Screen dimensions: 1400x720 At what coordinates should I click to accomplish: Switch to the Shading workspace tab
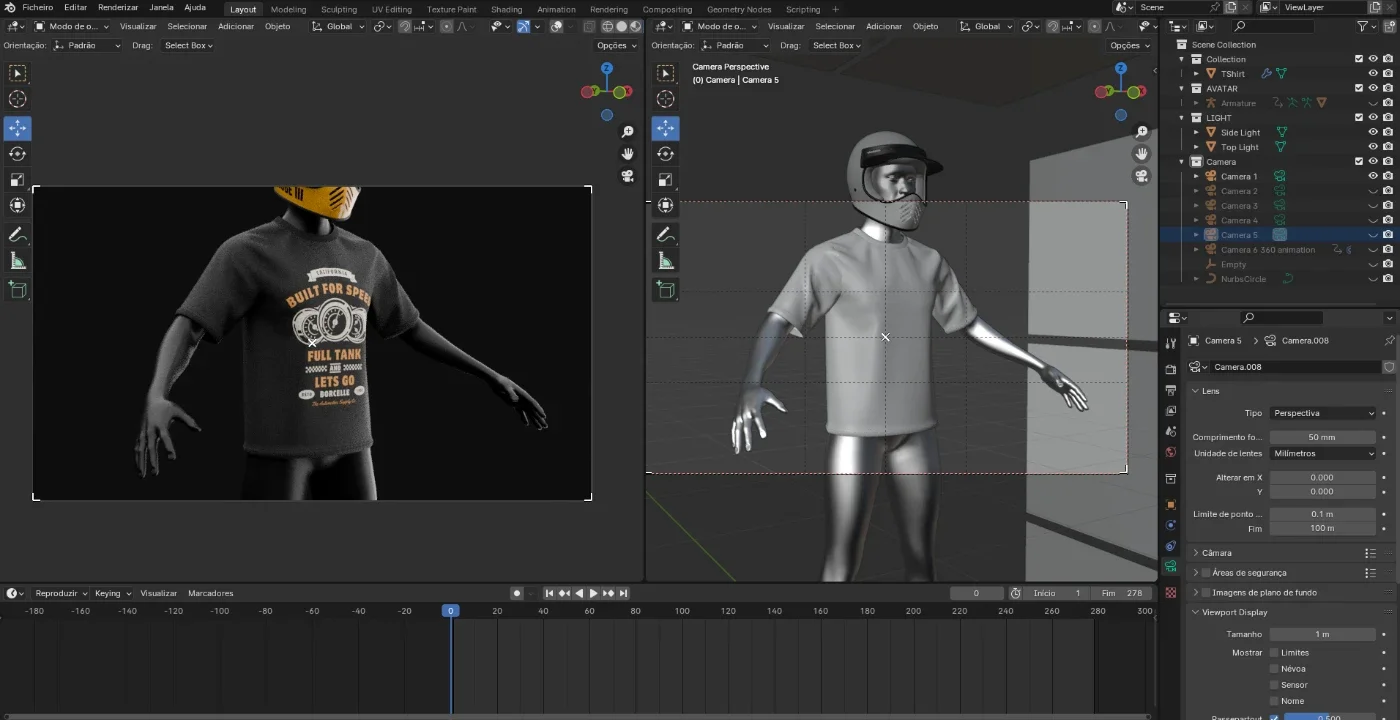click(506, 9)
